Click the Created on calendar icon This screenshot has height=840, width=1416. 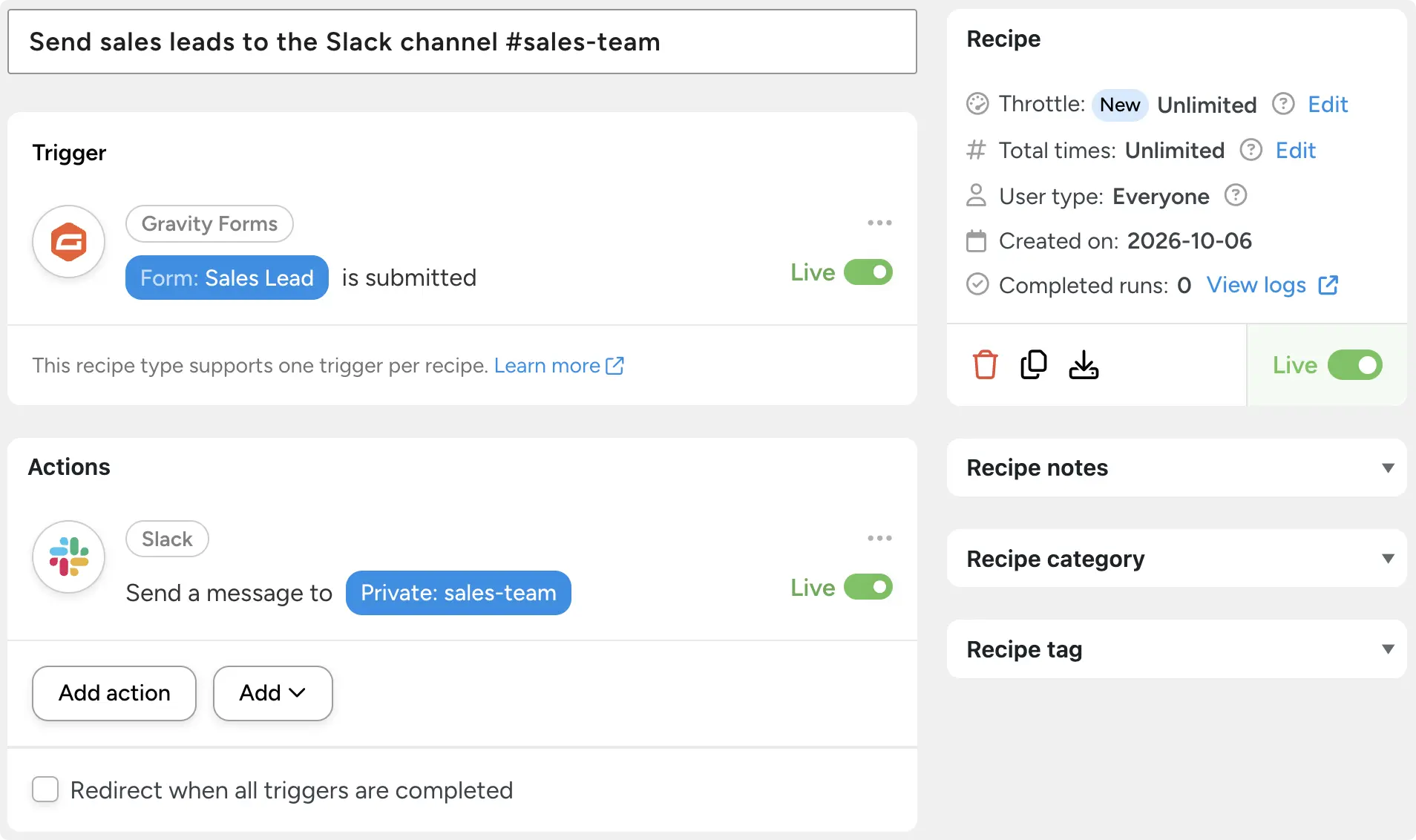[977, 241]
